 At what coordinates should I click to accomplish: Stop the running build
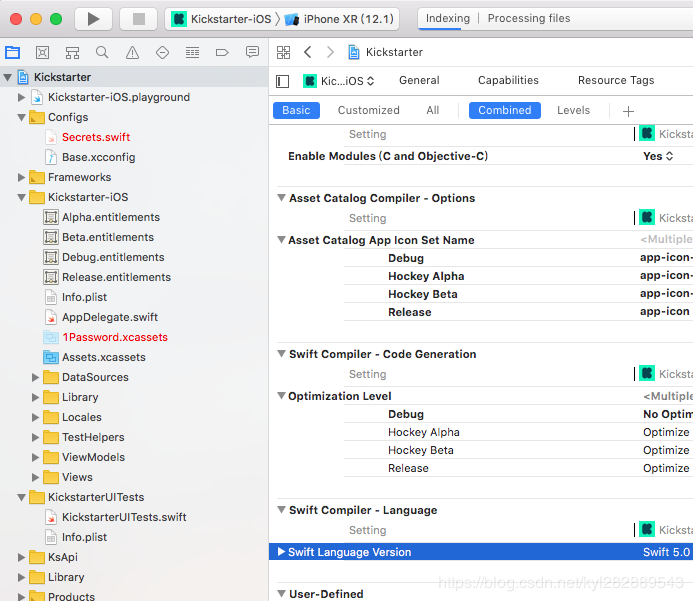coord(139,19)
